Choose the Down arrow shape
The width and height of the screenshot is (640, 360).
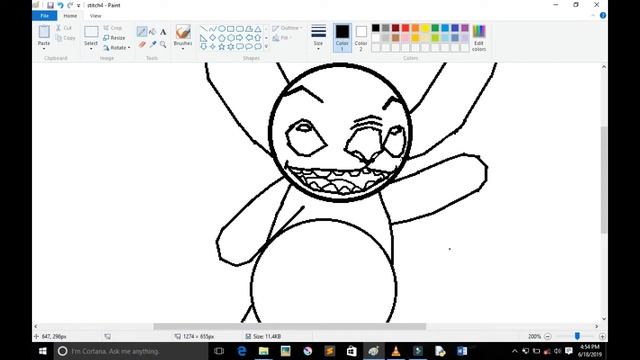204,47
